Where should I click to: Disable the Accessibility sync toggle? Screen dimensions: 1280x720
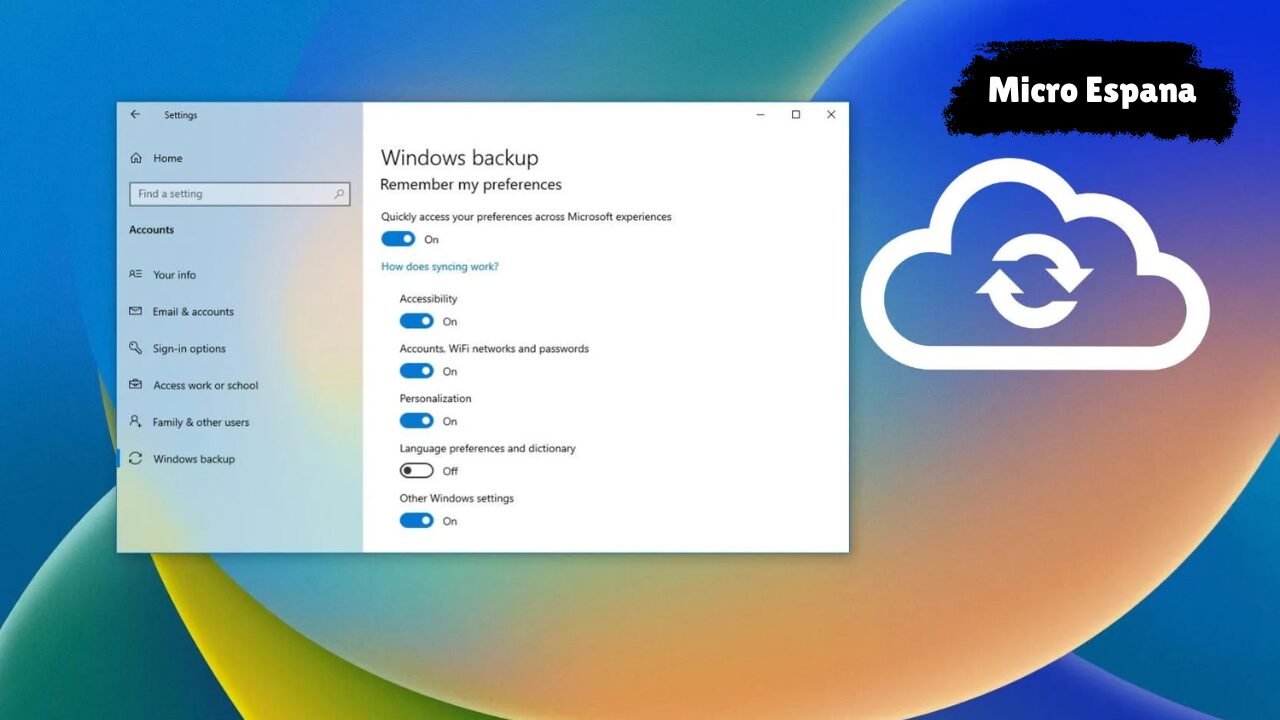click(x=416, y=321)
